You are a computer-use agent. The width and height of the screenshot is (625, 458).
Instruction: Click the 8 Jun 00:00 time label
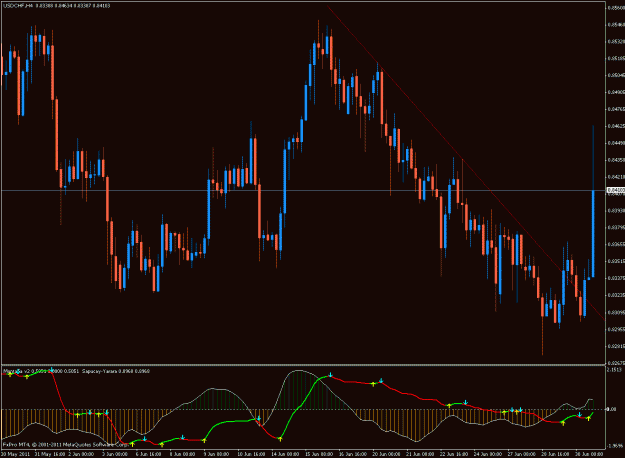click(x=182, y=454)
